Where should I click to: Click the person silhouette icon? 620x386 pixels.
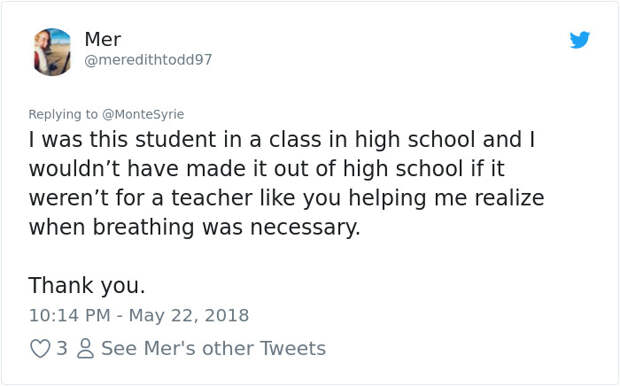click(85, 348)
